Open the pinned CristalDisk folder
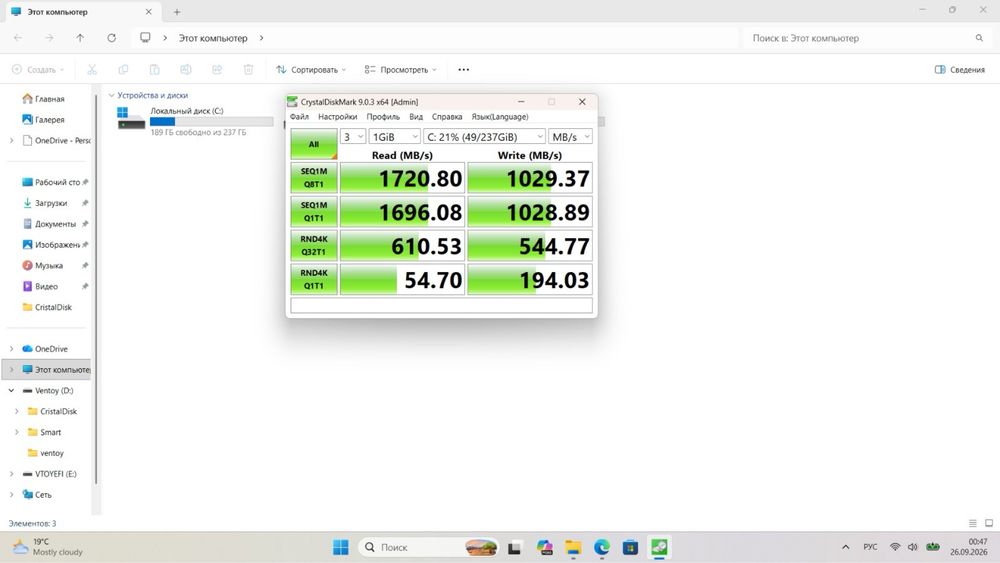This screenshot has width=1000, height=563. [53, 307]
